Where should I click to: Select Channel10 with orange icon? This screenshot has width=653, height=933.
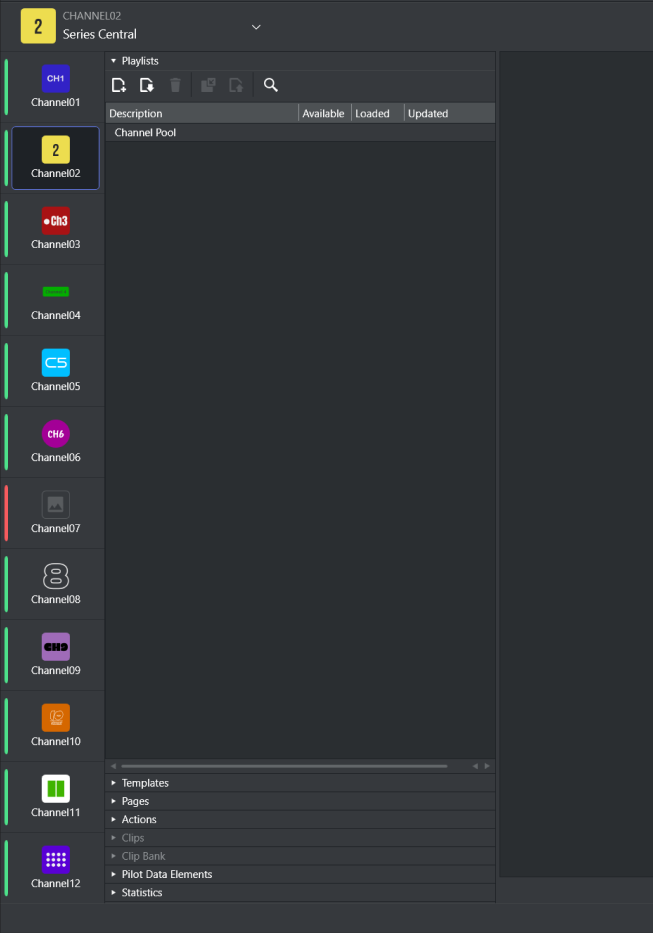click(x=55, y=726)
